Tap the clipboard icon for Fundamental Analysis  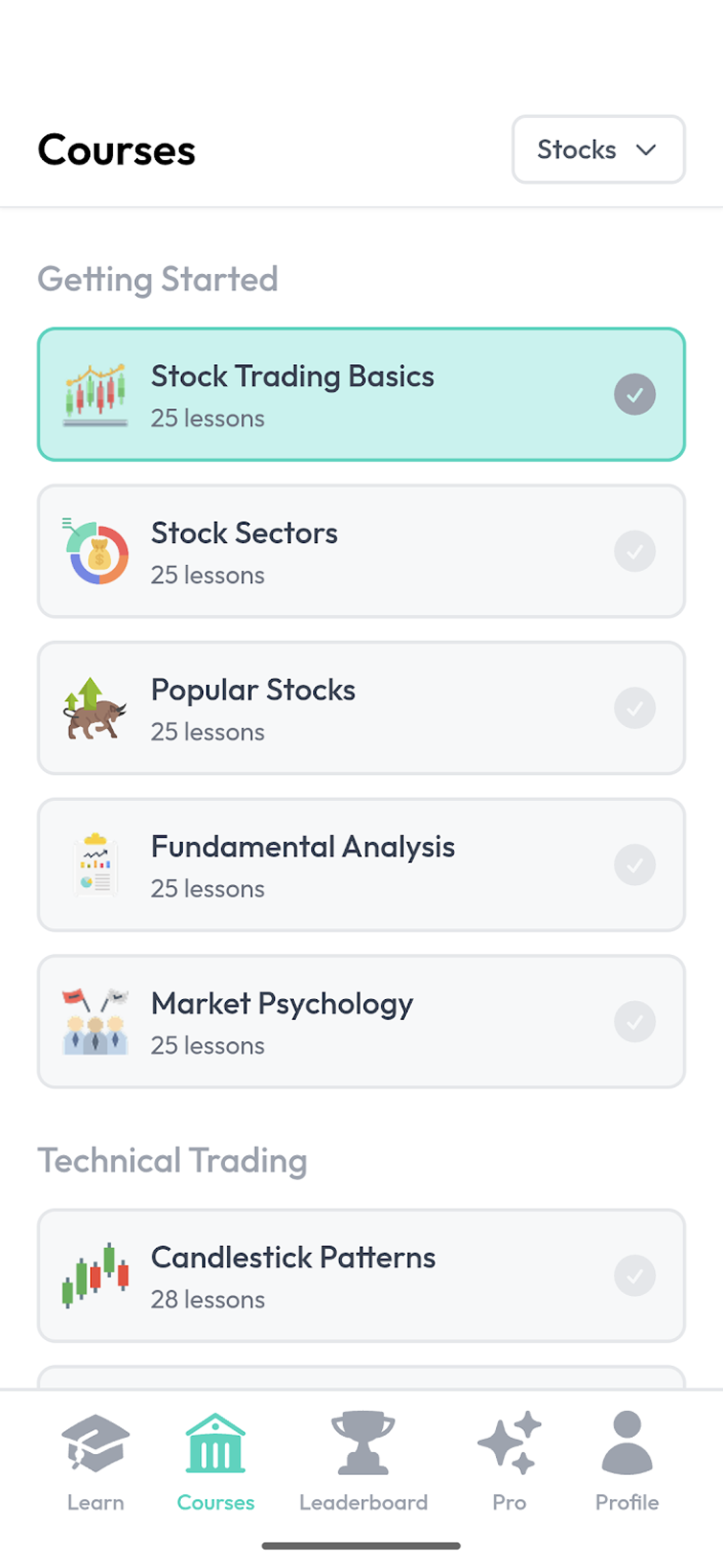[x=95, y=865]
